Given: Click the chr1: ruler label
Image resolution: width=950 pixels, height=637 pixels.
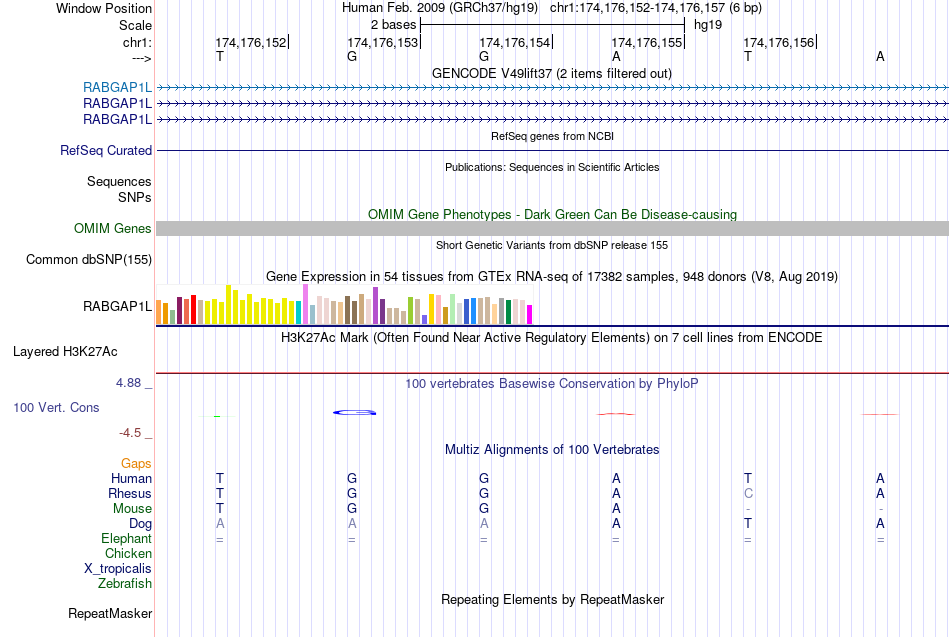Looking at the screenshot, I should [137, 42].
